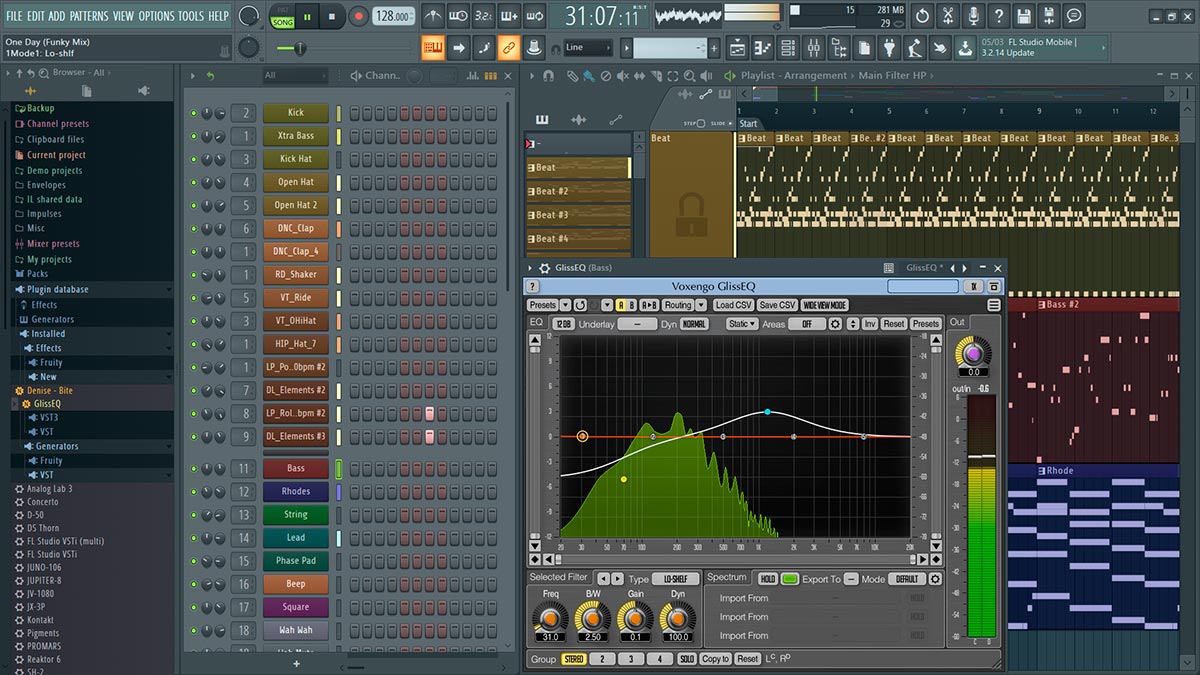Viewport: 1200px width, 675px height.
Task: Pause playback with the green pause button
Action: [307, 16]
